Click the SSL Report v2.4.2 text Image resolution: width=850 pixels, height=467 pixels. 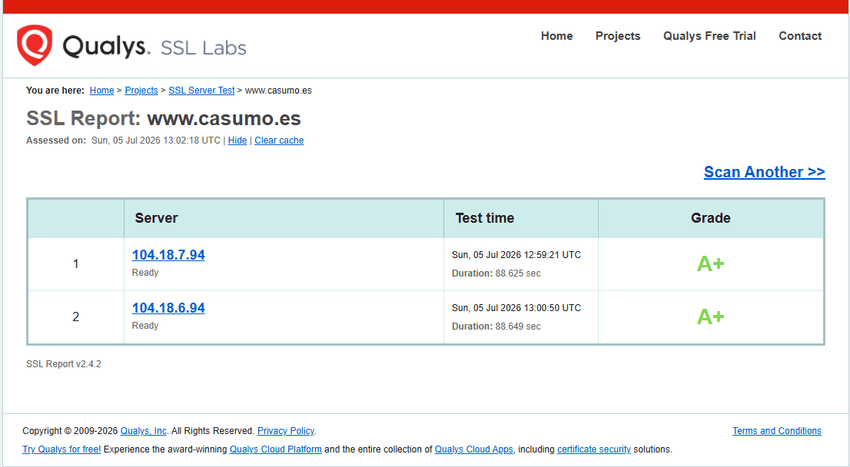pos(63,364)
